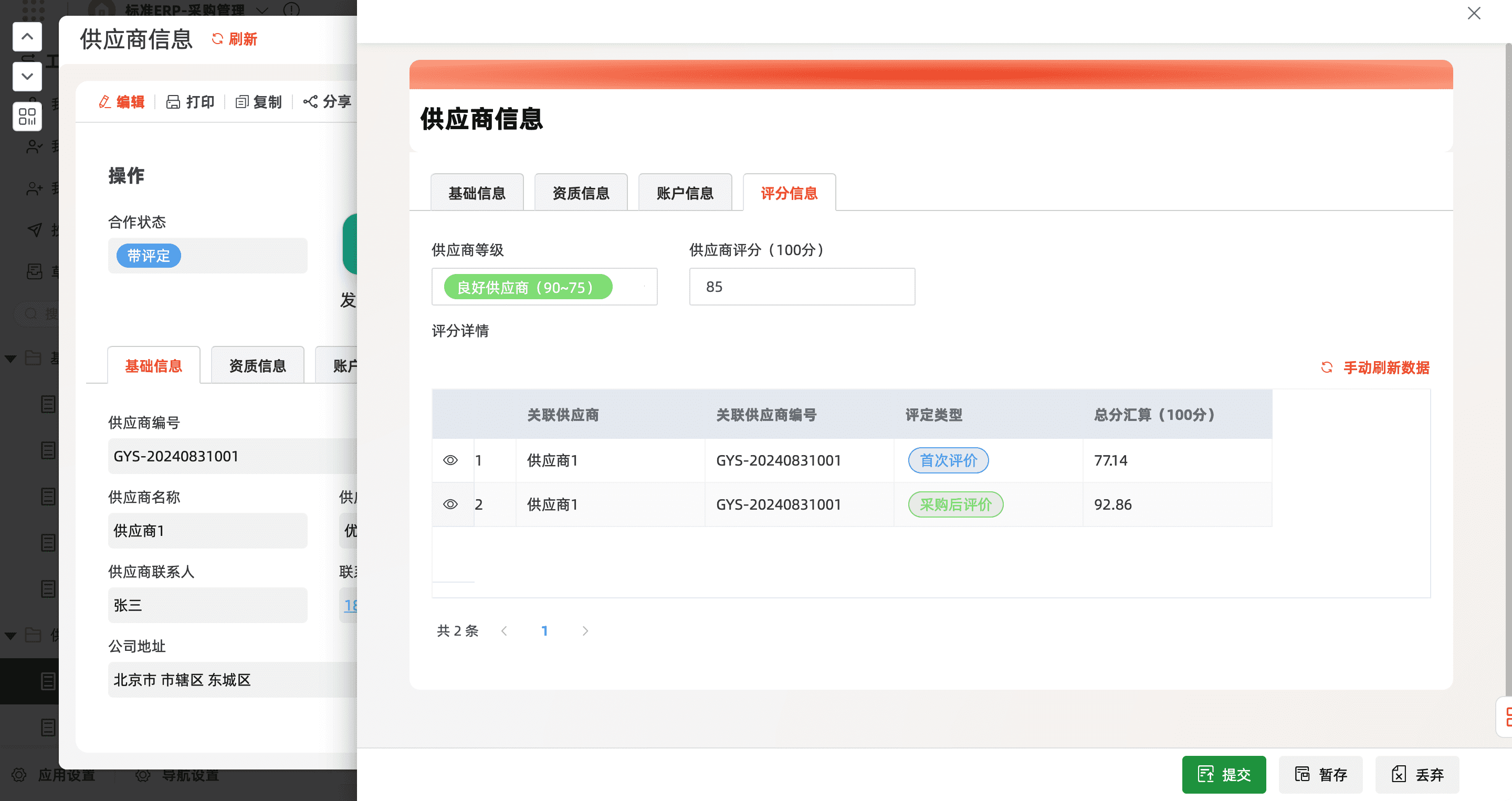
Task: Click the refresh icon beside 供应商信息
Action: click(x=217, y=39)
